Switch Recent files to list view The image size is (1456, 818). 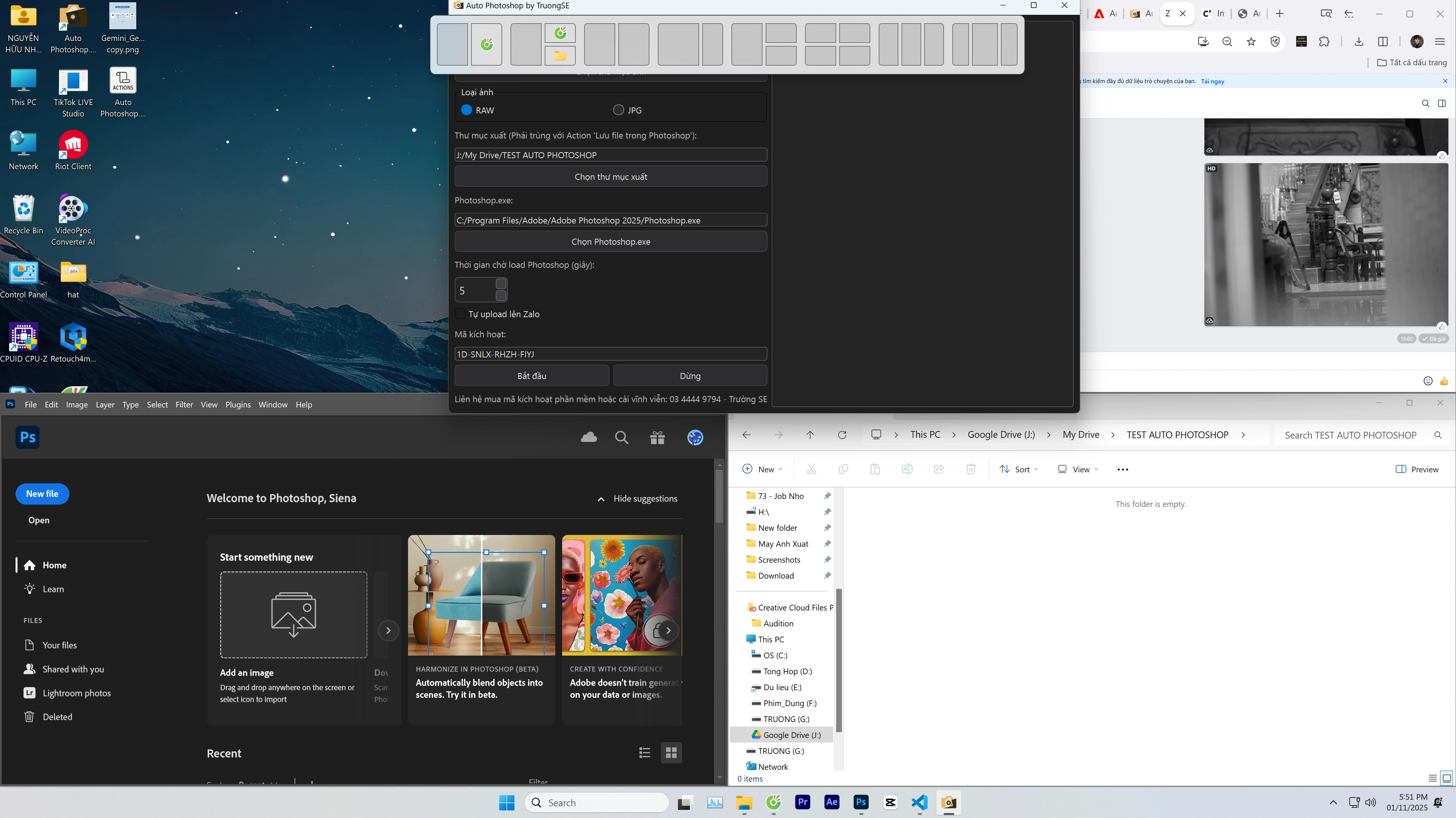644,752
